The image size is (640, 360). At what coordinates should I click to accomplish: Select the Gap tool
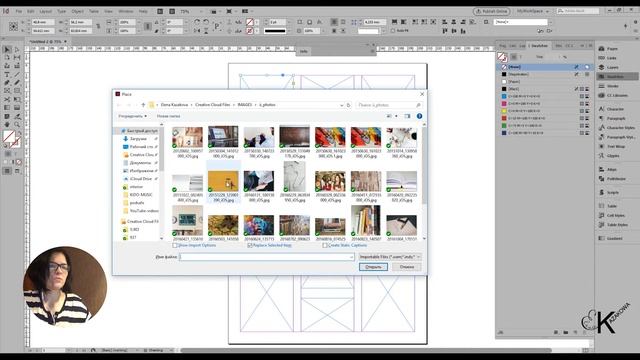pos(17,58)
